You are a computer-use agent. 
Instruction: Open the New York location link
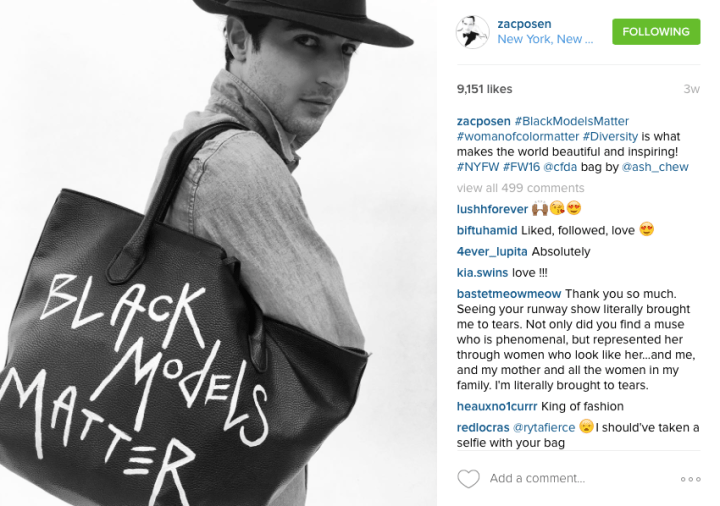tap(545, 39)
